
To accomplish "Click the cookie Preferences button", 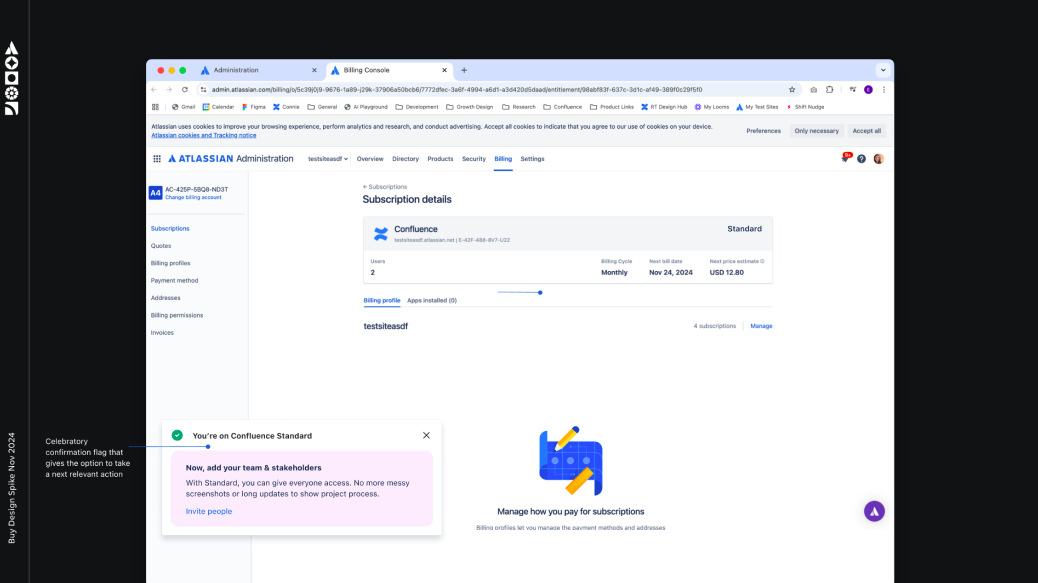I will pos(763,131).
